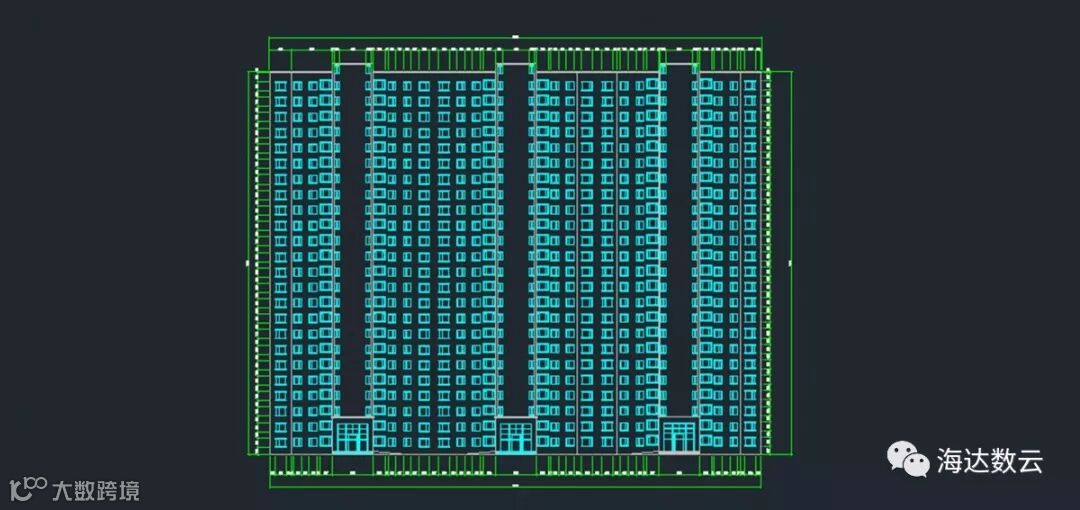Screen dimensions: 1080x510
Task: Click the bottom center dimension grip
Action: point(515,486)
